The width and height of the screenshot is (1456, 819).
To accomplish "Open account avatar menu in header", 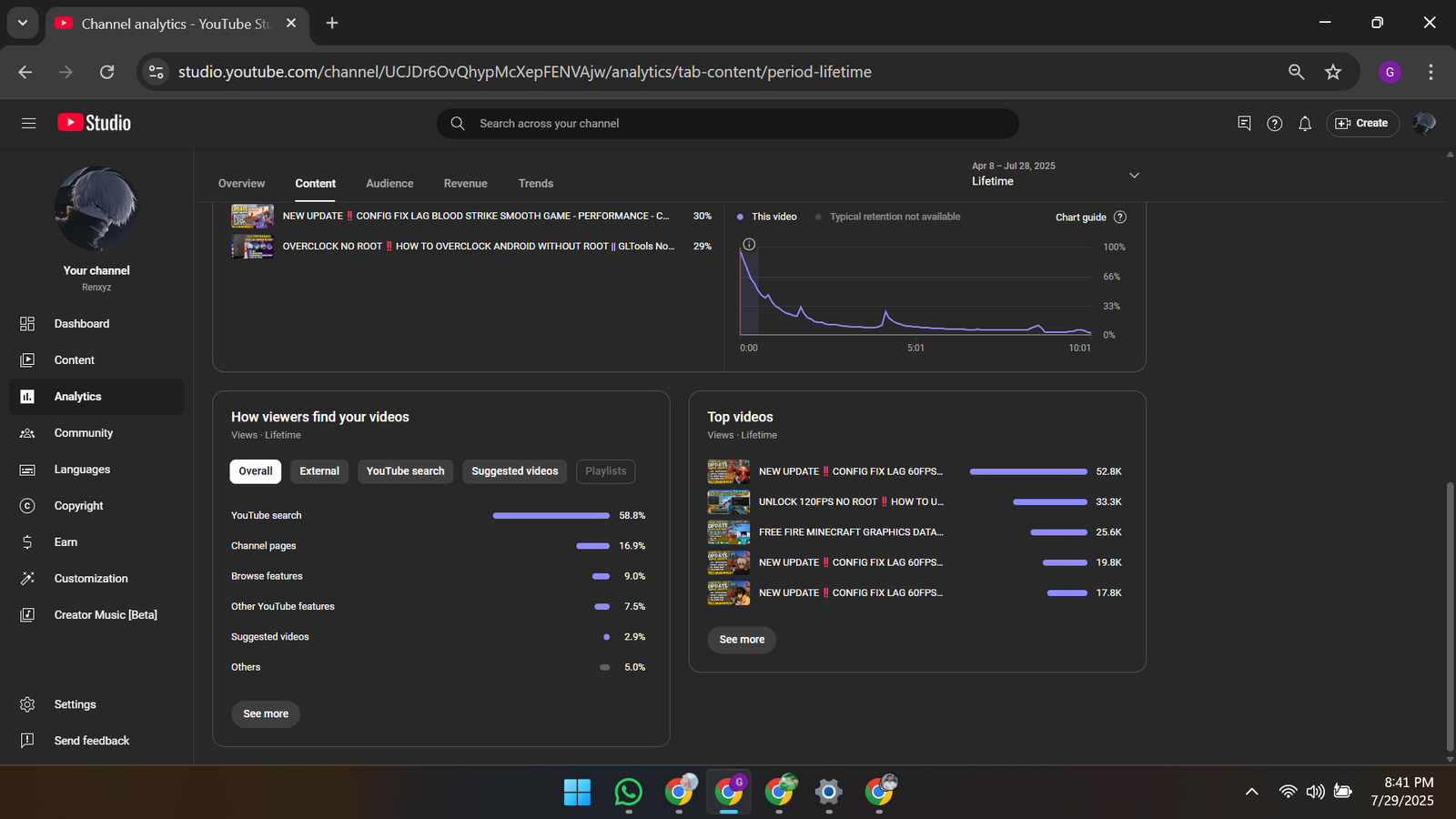I will pos(1424,123).
